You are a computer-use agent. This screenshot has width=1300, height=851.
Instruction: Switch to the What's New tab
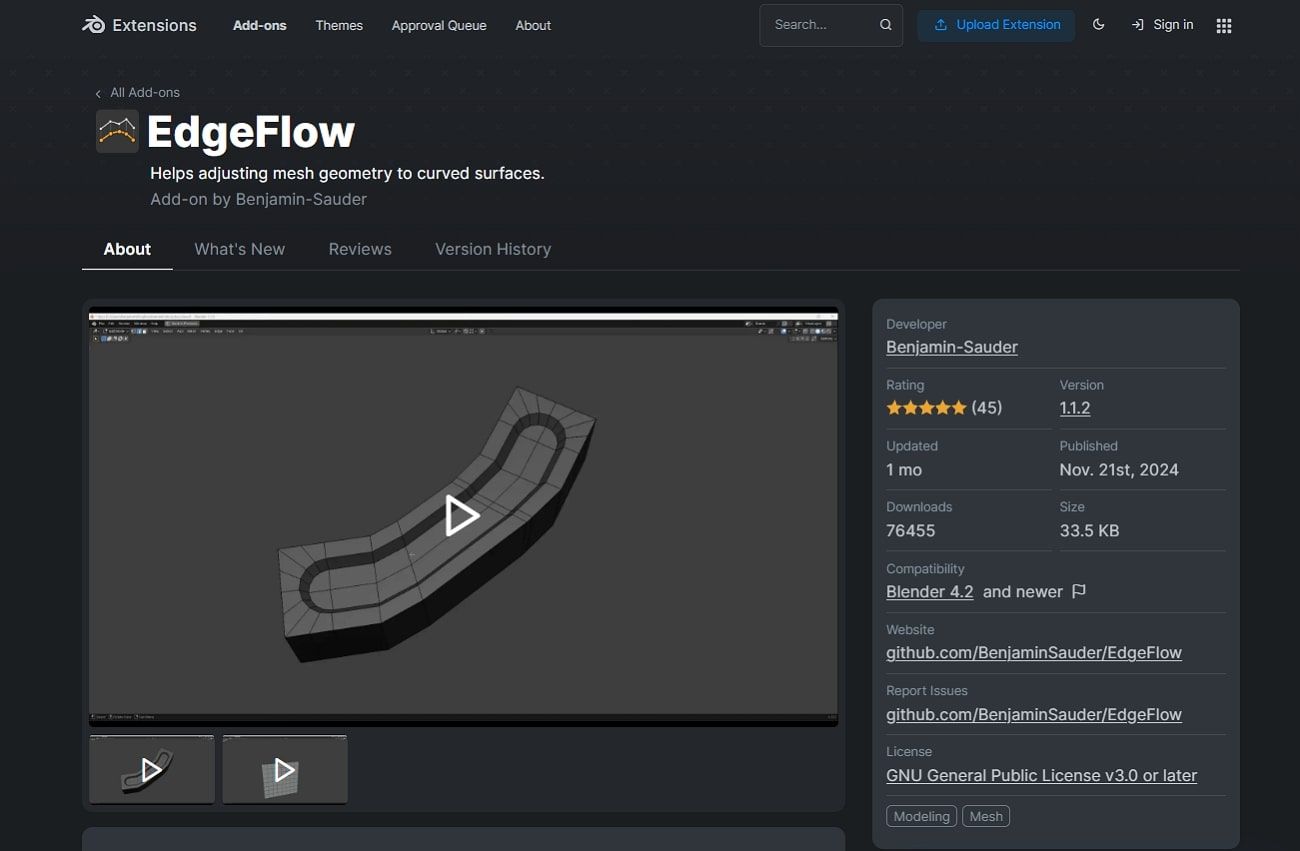tap(239, 249)
